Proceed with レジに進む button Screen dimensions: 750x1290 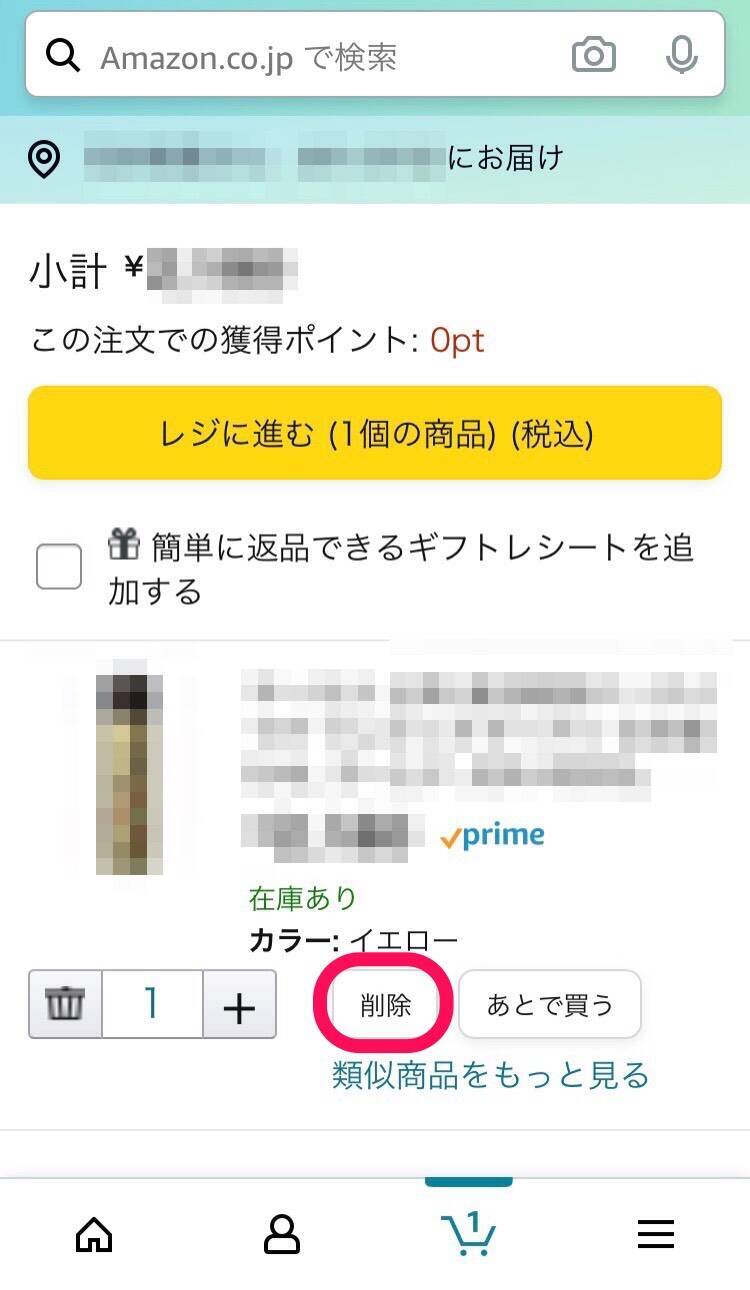375,433
